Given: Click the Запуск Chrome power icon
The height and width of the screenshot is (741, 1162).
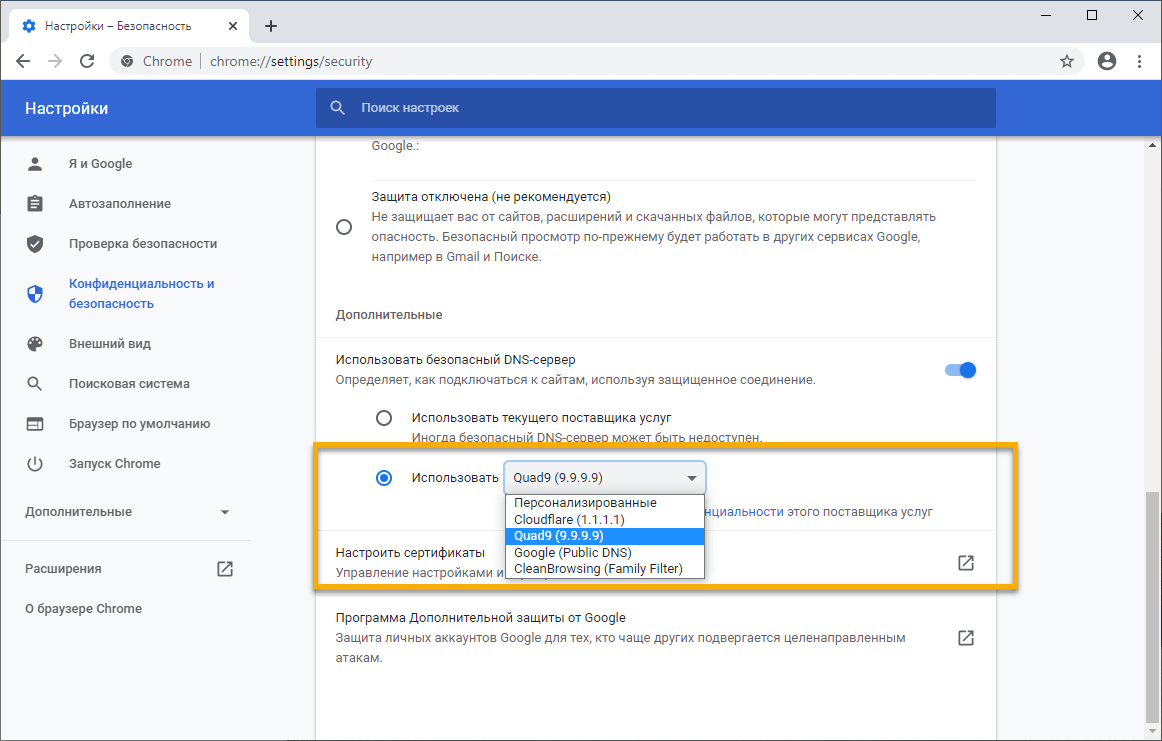Looking at the screenshot, I should (x=36, y=463).
